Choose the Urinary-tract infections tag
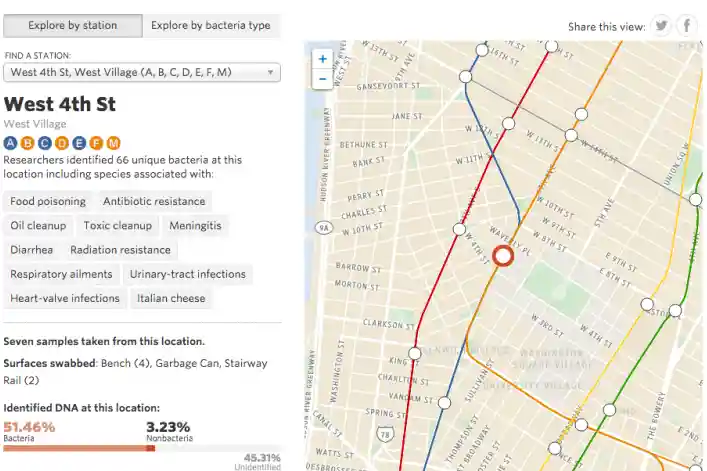Viewport: 707px width, 471px height. click(x=188, y=274)
